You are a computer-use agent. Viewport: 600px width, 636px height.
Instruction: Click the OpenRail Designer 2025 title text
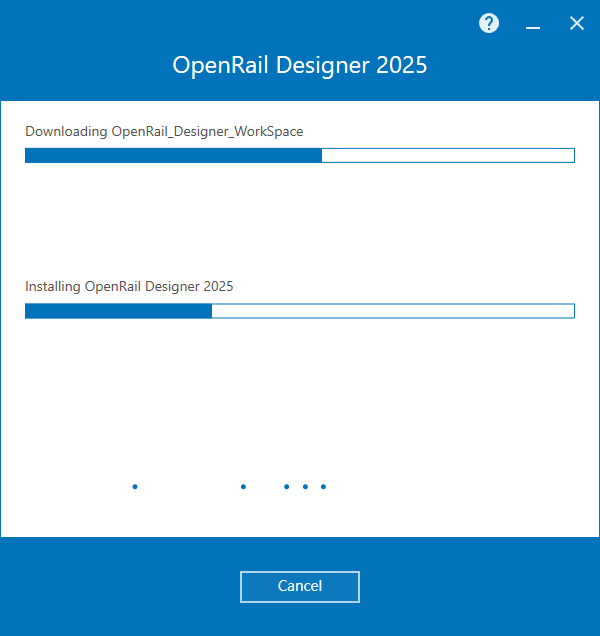[300, 66]
